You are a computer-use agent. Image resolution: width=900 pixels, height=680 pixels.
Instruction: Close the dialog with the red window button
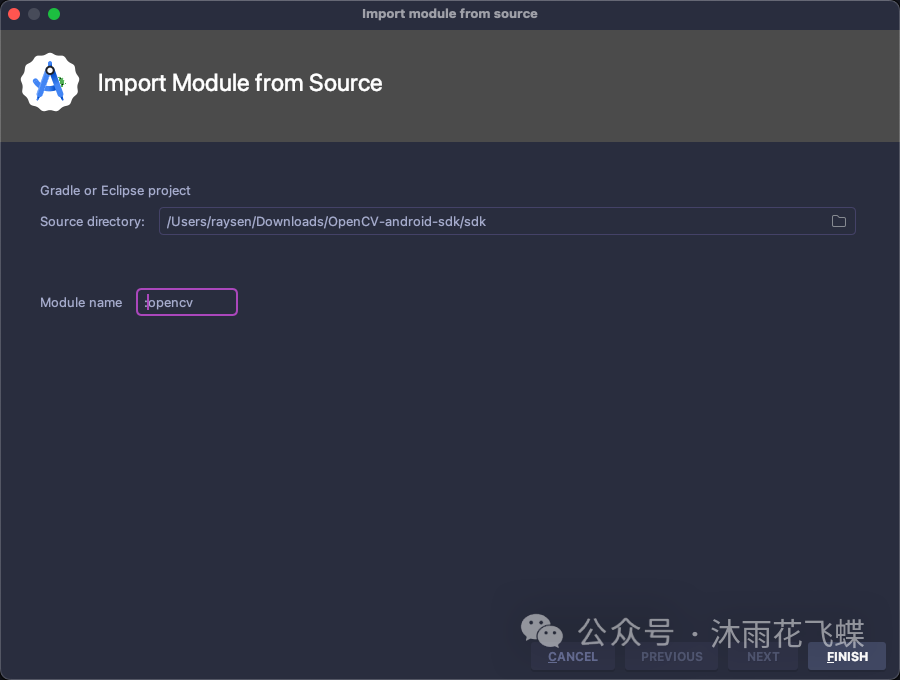click(14, 14)
